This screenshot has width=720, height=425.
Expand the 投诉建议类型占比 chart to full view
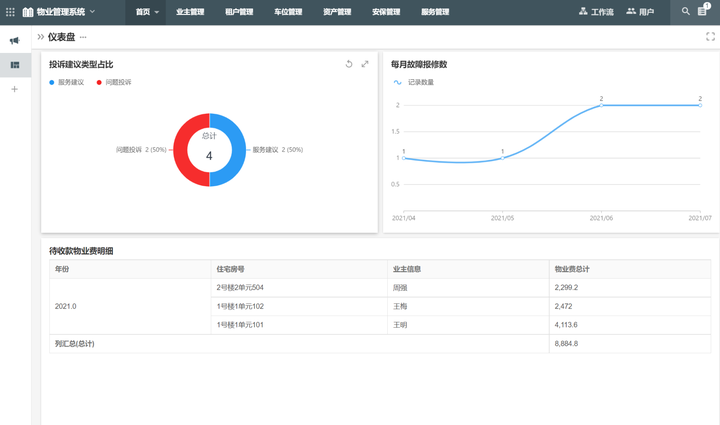point(365,64)
